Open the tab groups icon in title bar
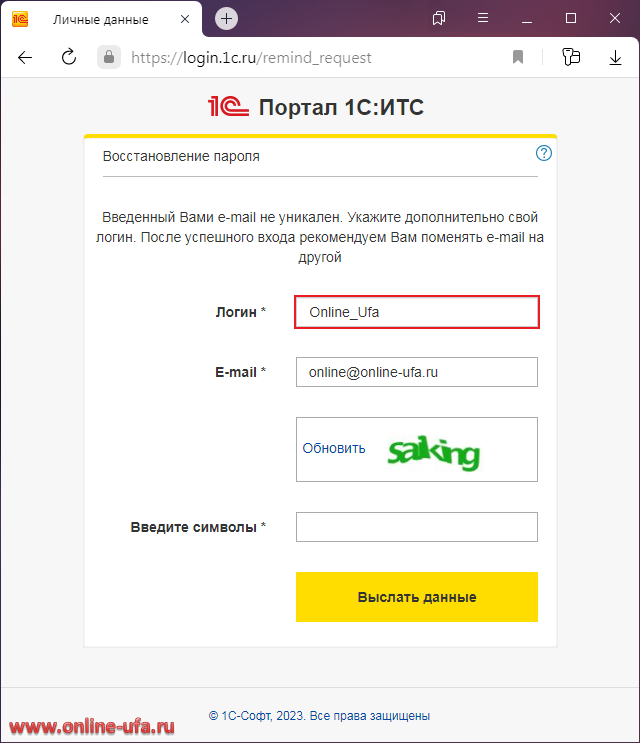This screenshot has height=743, width=640. [x=439, y=18]
